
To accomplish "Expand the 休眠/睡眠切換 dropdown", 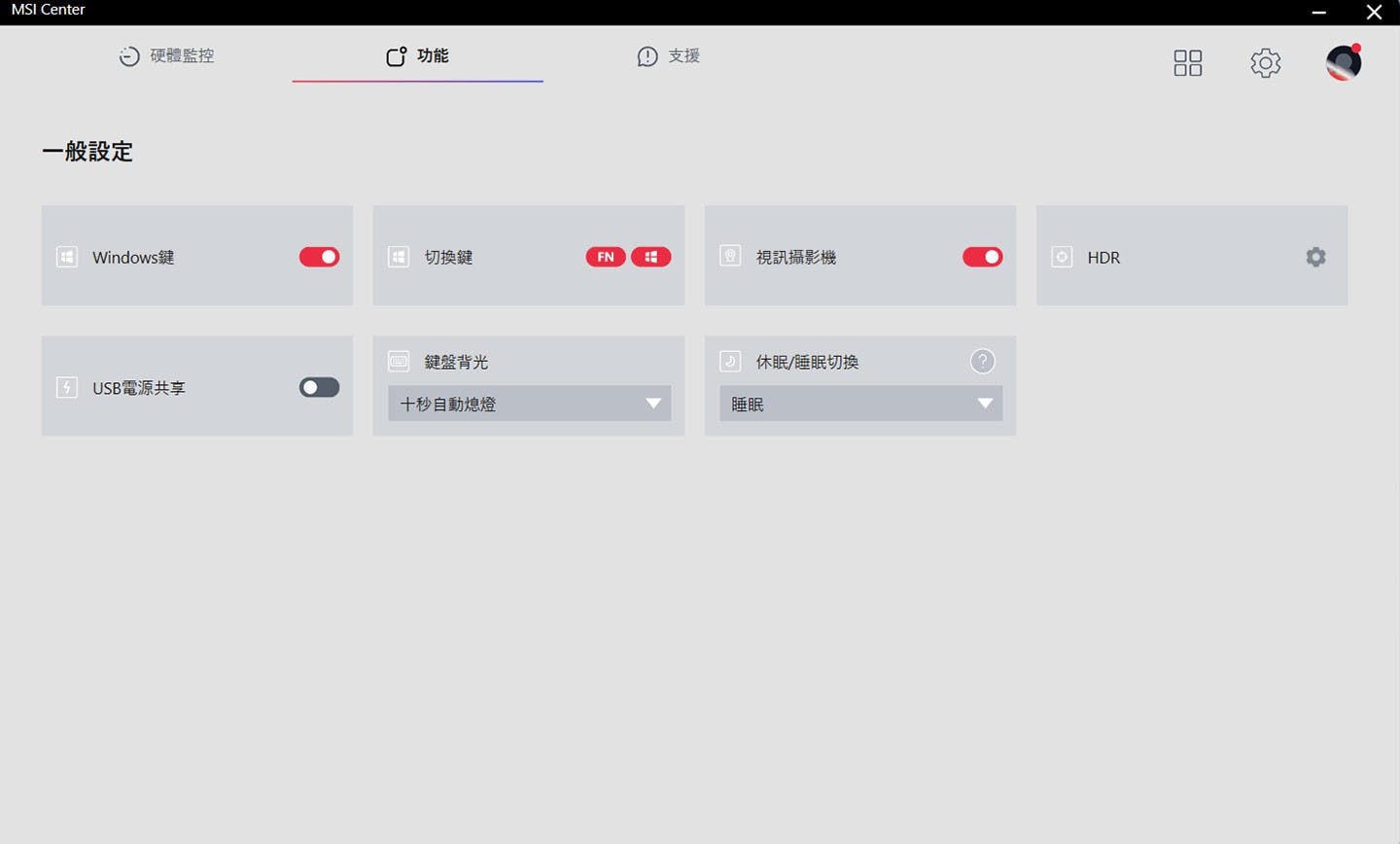I will (860, 404).
